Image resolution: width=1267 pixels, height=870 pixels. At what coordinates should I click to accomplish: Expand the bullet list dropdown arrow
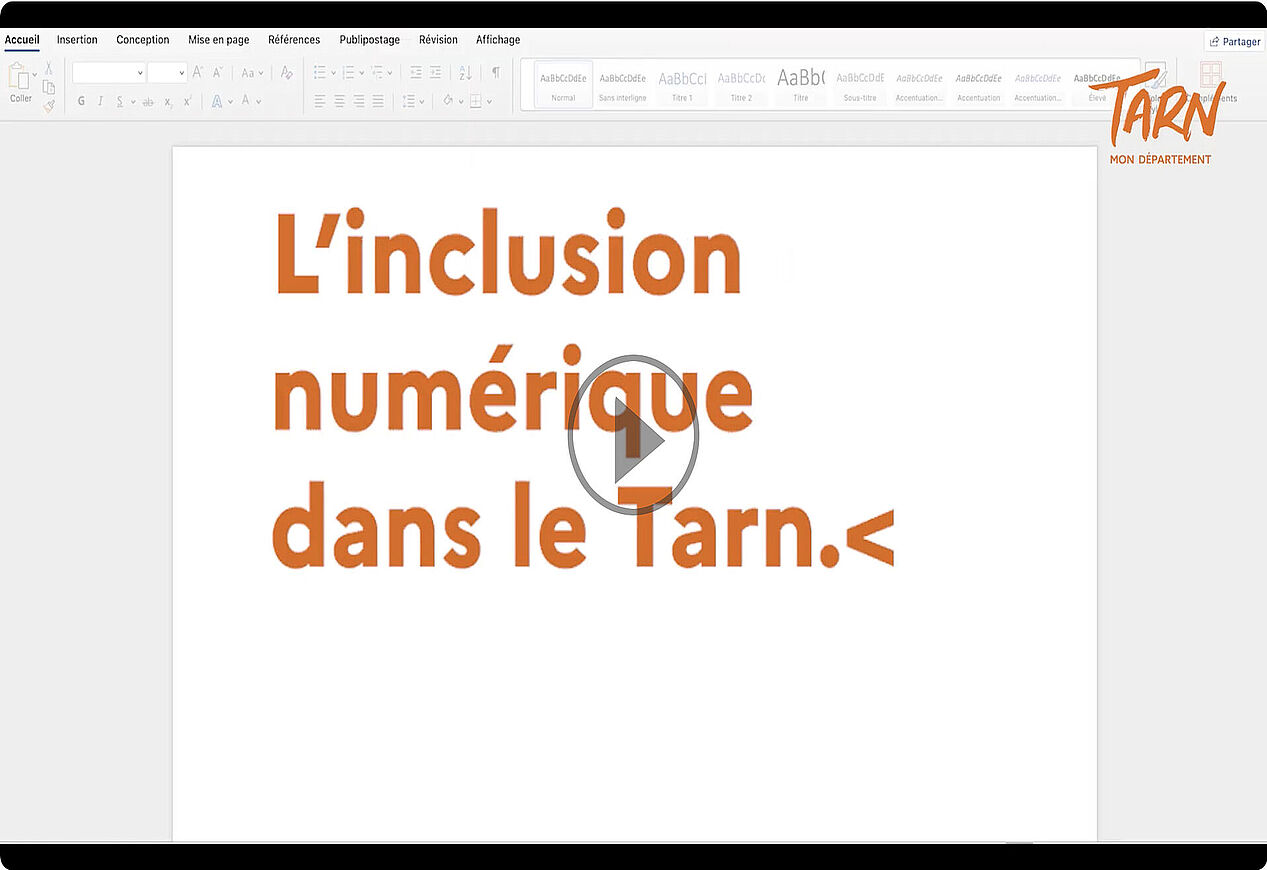[x=333, y=72]
